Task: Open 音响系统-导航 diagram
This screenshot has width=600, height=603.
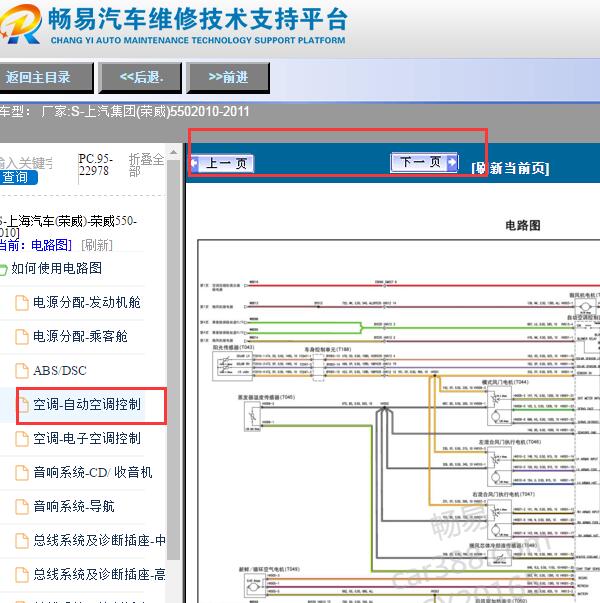Action: pos(73,506)
